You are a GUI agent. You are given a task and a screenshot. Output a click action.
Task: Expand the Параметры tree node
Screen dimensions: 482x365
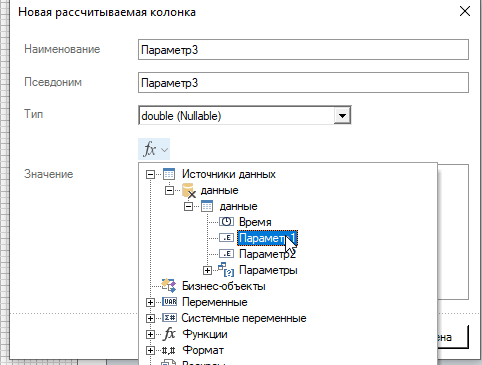click(207, 270)
